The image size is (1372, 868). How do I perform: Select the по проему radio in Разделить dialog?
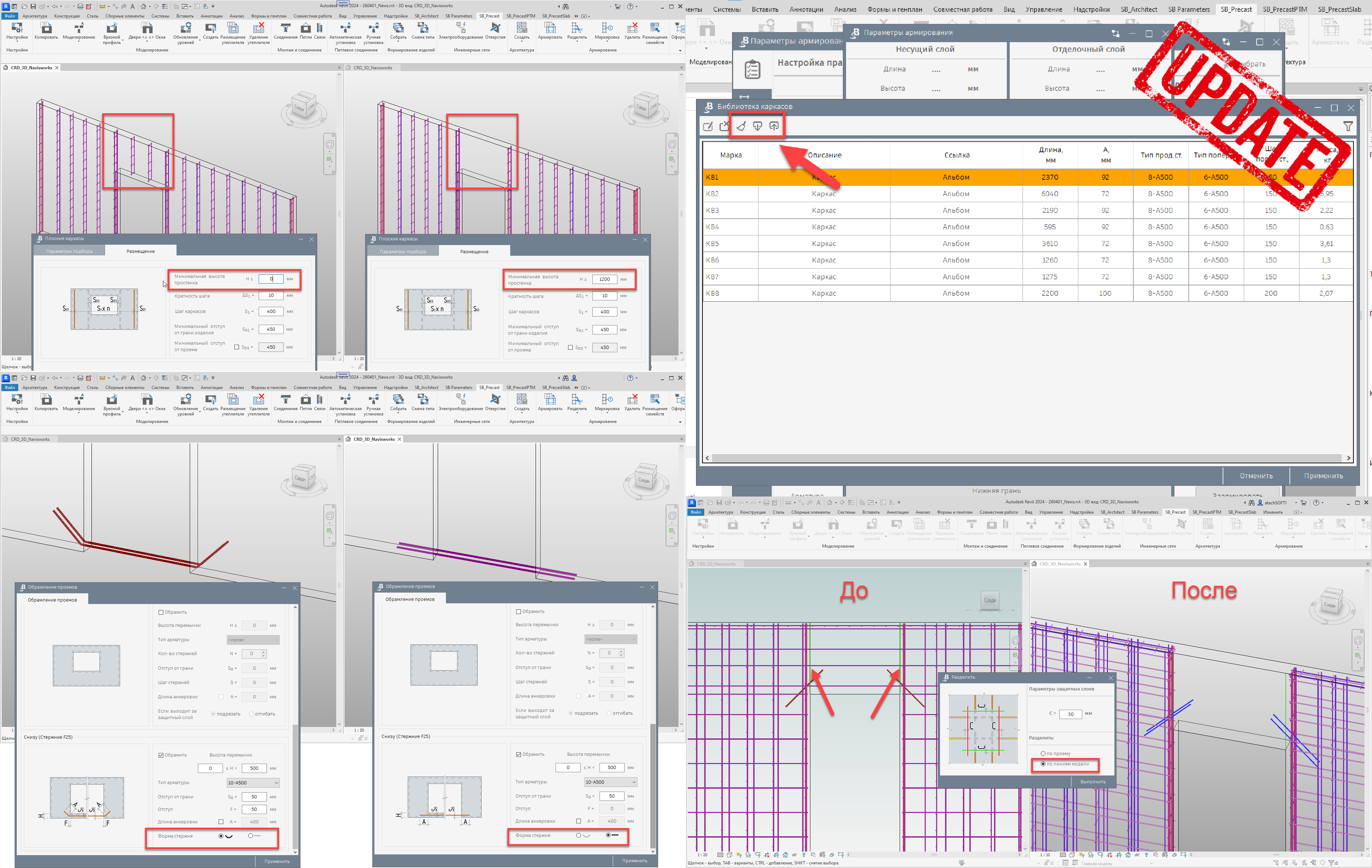(1043, 754)
